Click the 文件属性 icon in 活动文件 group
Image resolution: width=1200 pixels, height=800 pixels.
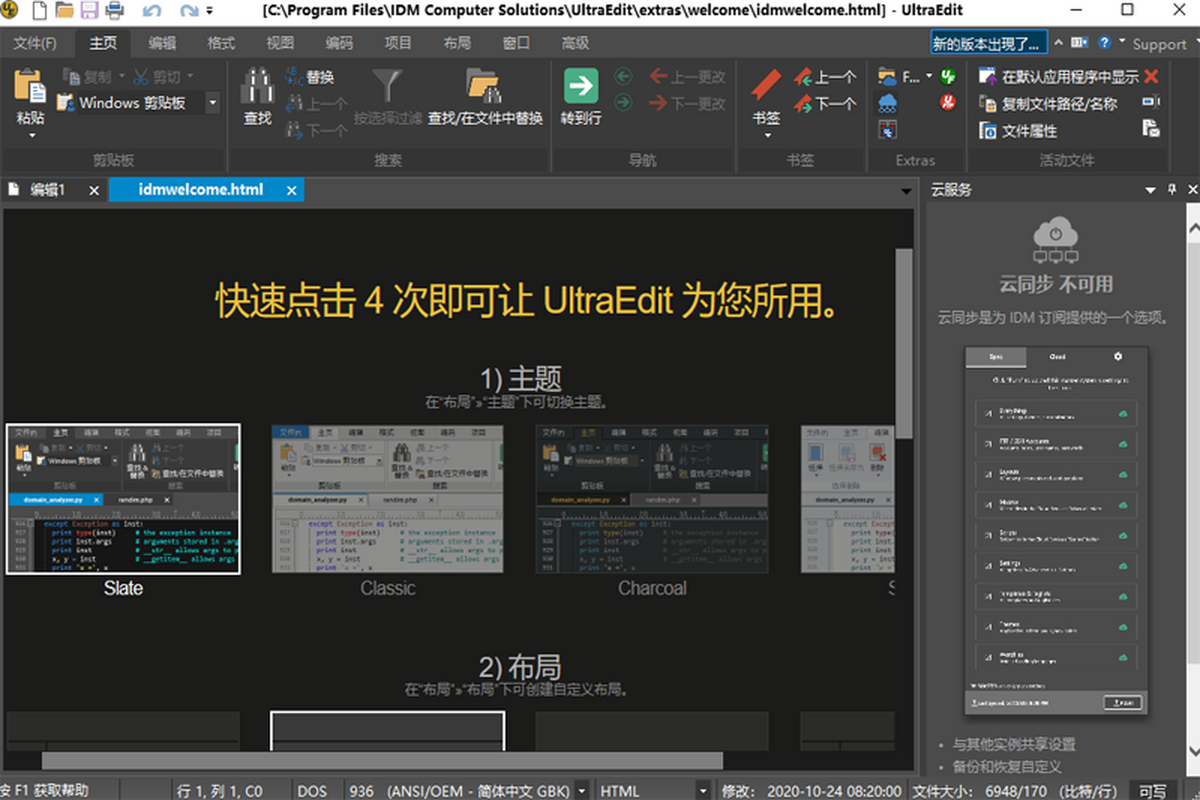coord(990,129)
